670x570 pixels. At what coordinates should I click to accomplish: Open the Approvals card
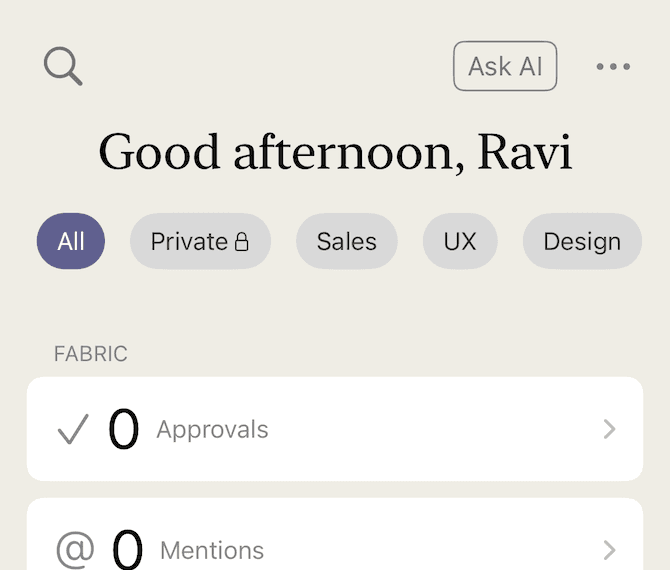(x=335, y=429)
